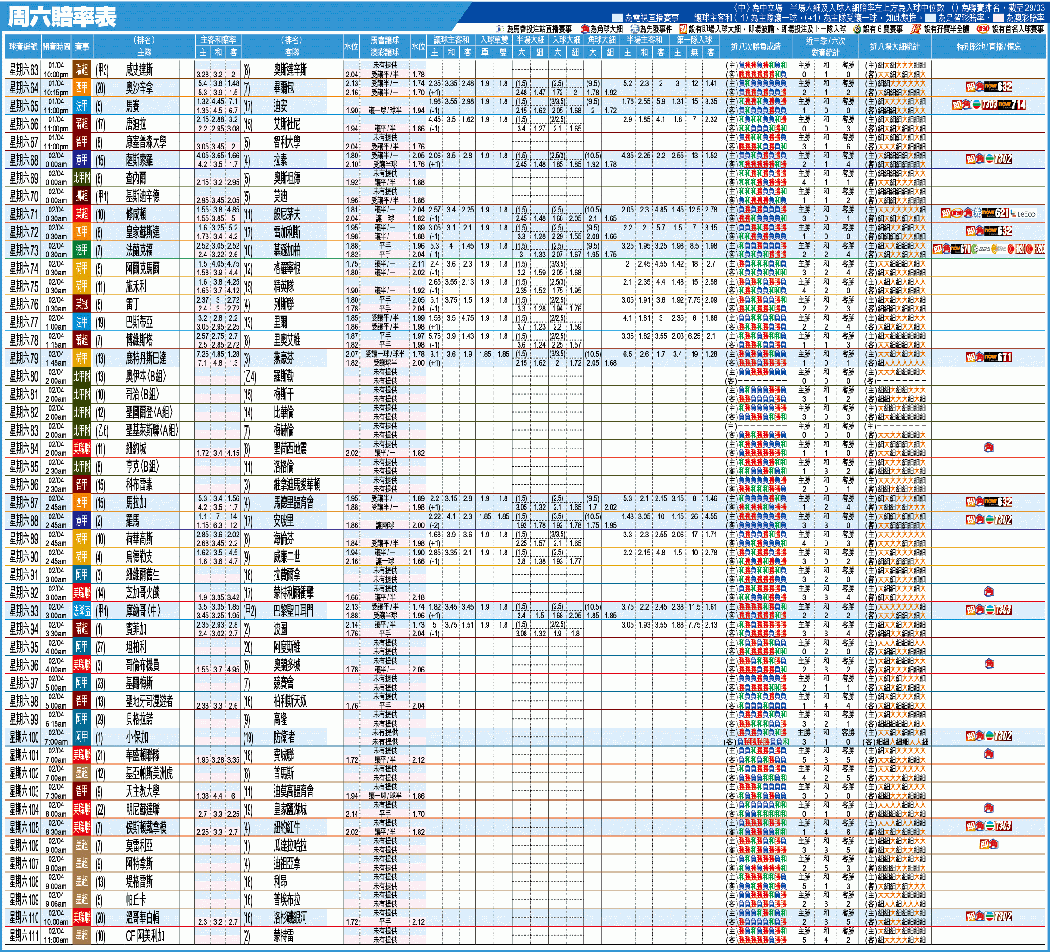
Task: Click the 角球大細 column header
Action: pyautogui.click(x=601, y=40)
